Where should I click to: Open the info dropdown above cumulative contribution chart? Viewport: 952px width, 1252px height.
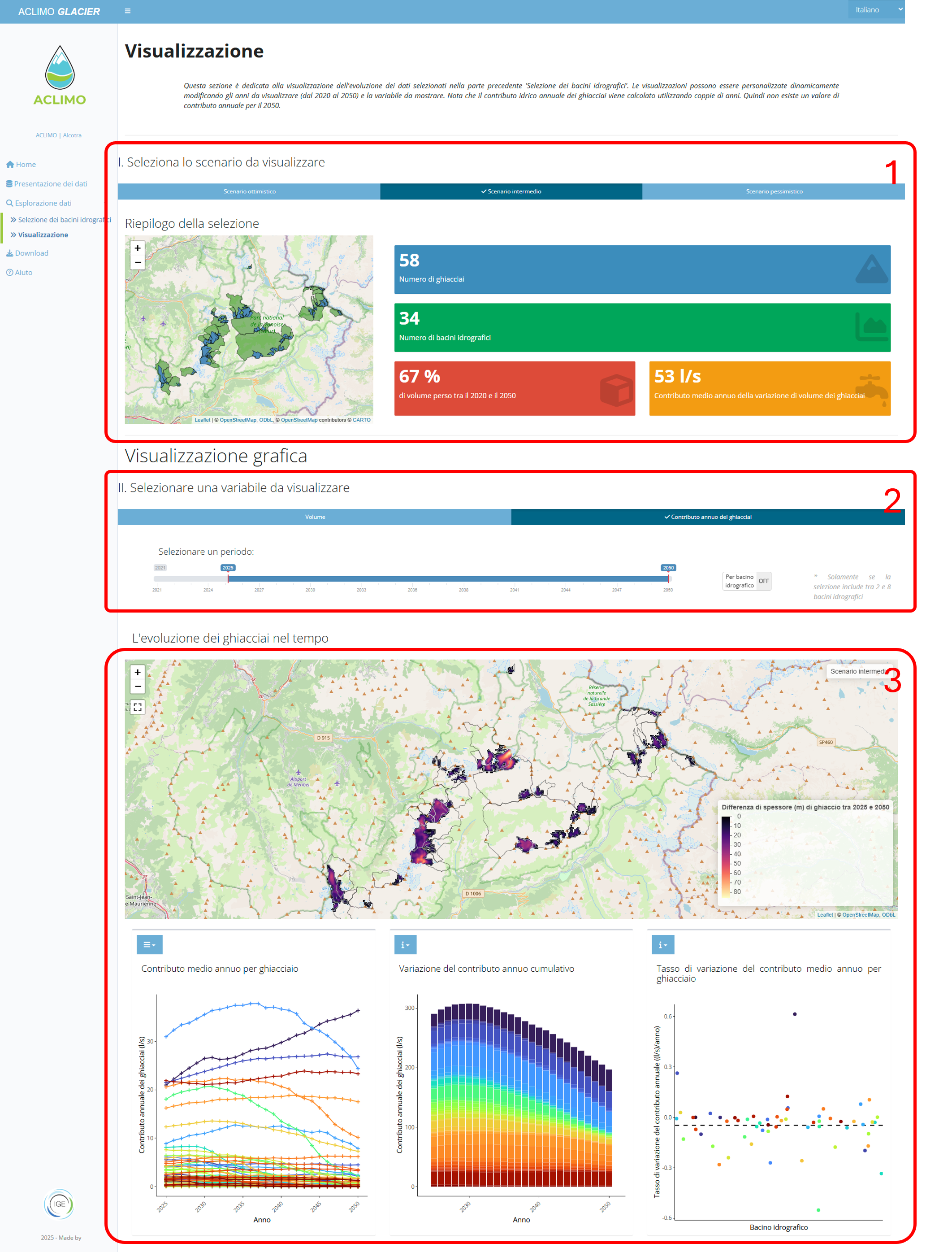405,944
